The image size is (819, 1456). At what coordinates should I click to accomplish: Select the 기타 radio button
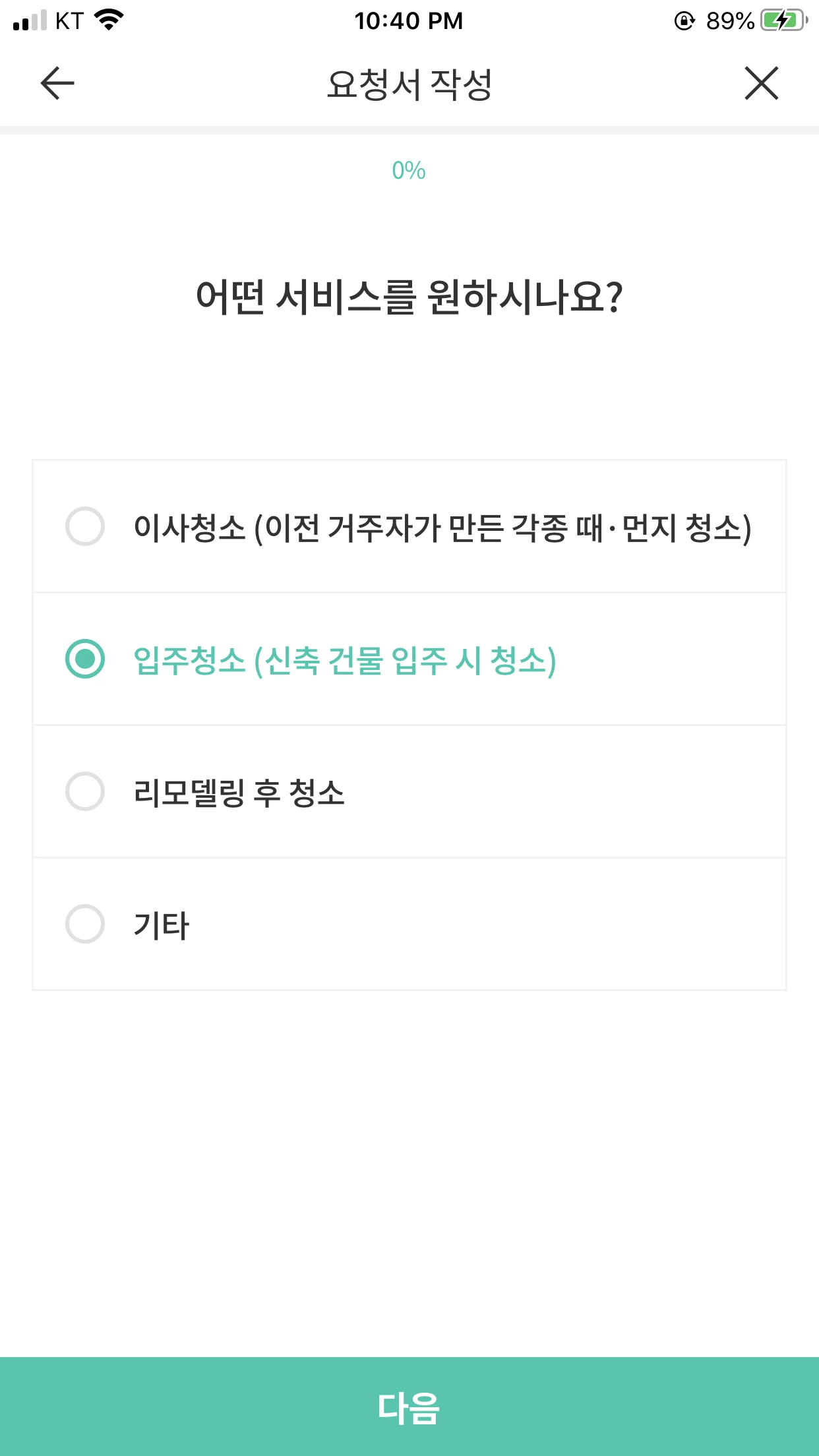85,924
